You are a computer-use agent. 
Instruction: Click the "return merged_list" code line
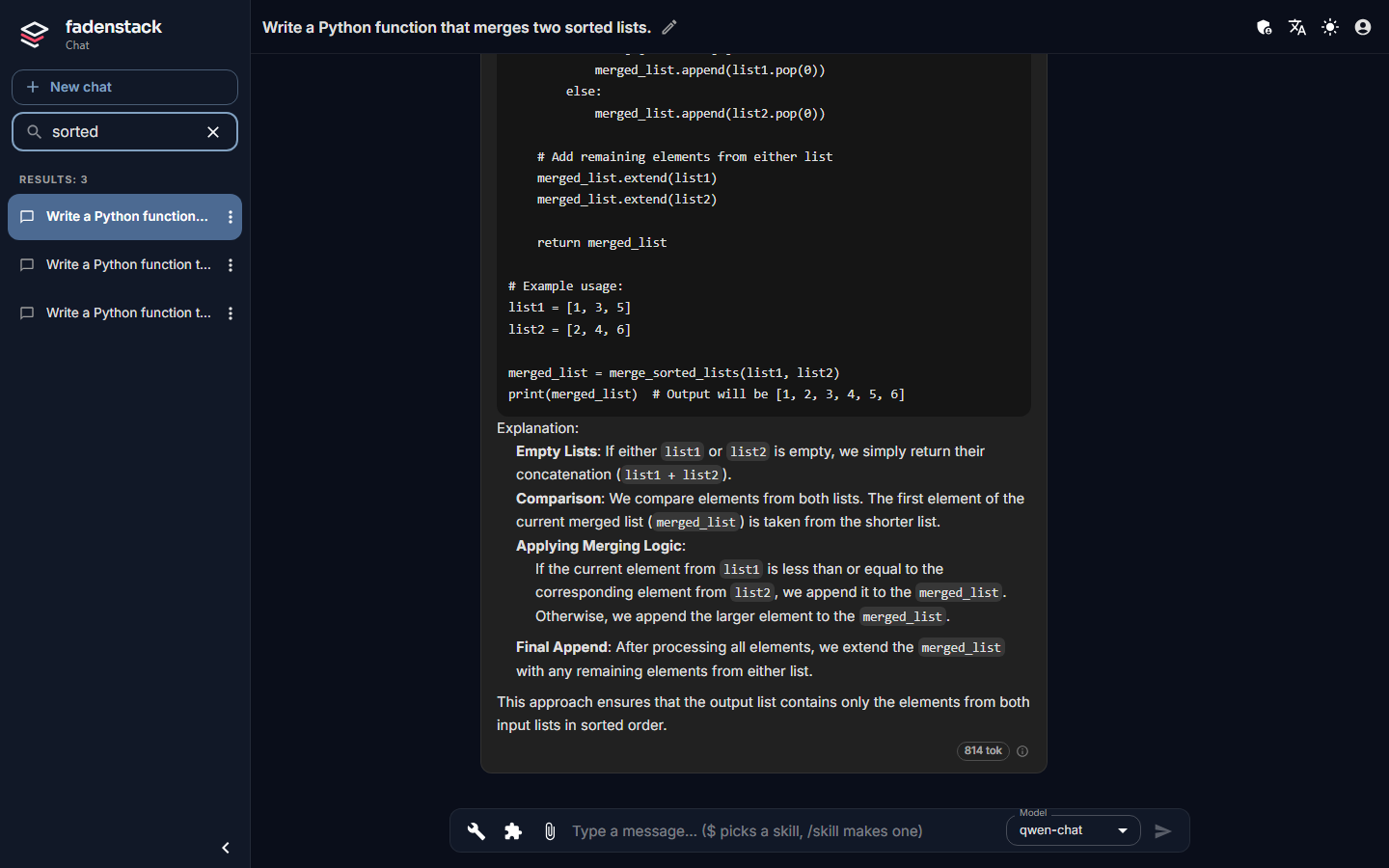(x=602, y=243)
